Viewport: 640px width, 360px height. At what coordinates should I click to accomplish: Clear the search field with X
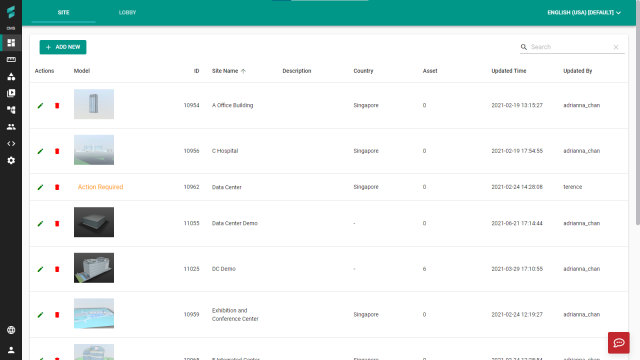pos(616,47)
